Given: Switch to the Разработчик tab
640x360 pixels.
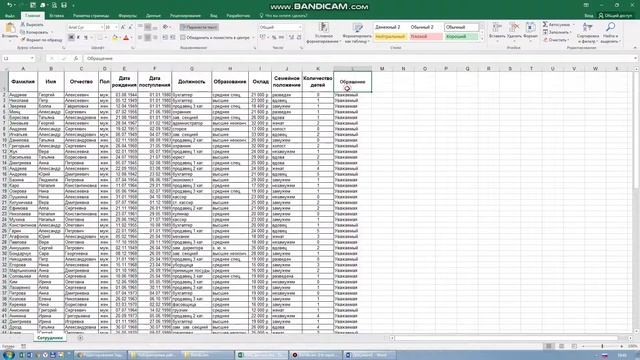Looking at the screenshot, I should (238, 16).
